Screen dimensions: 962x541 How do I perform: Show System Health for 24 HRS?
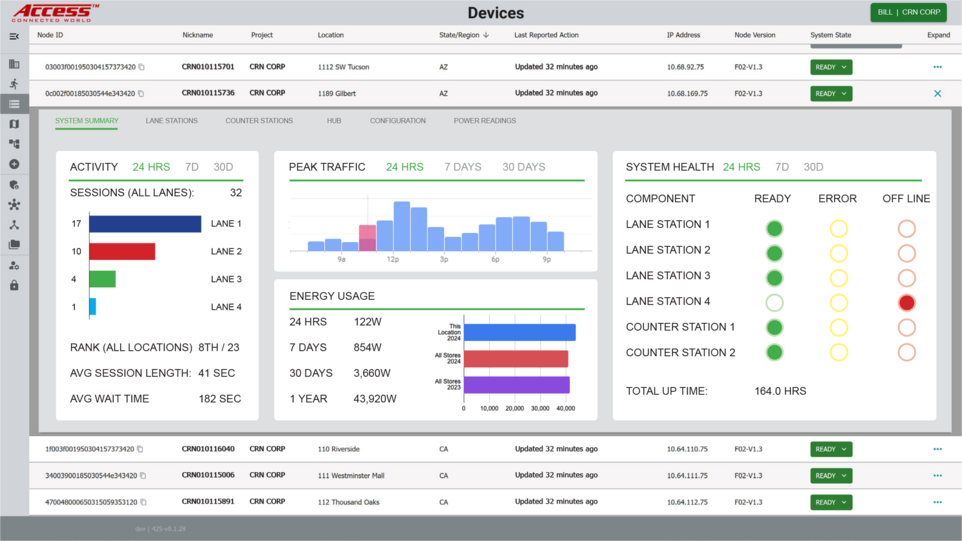coord(741,167)
